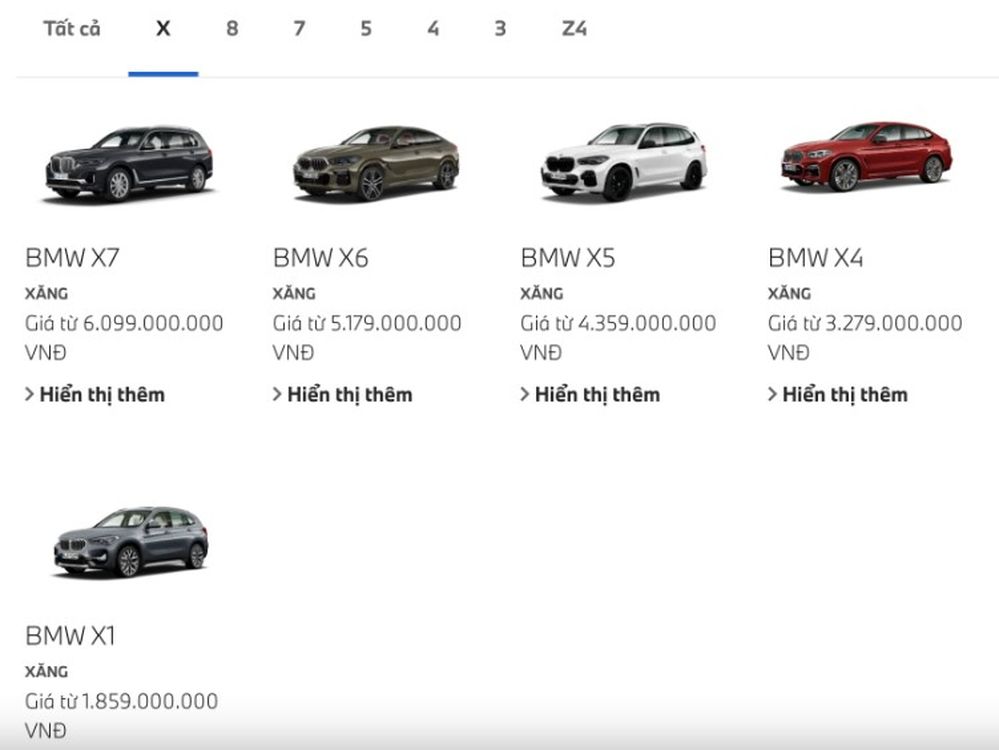999x750 pixels.
Task: Click the XĂNG label under BMW X5
Action: click(542, 293)
